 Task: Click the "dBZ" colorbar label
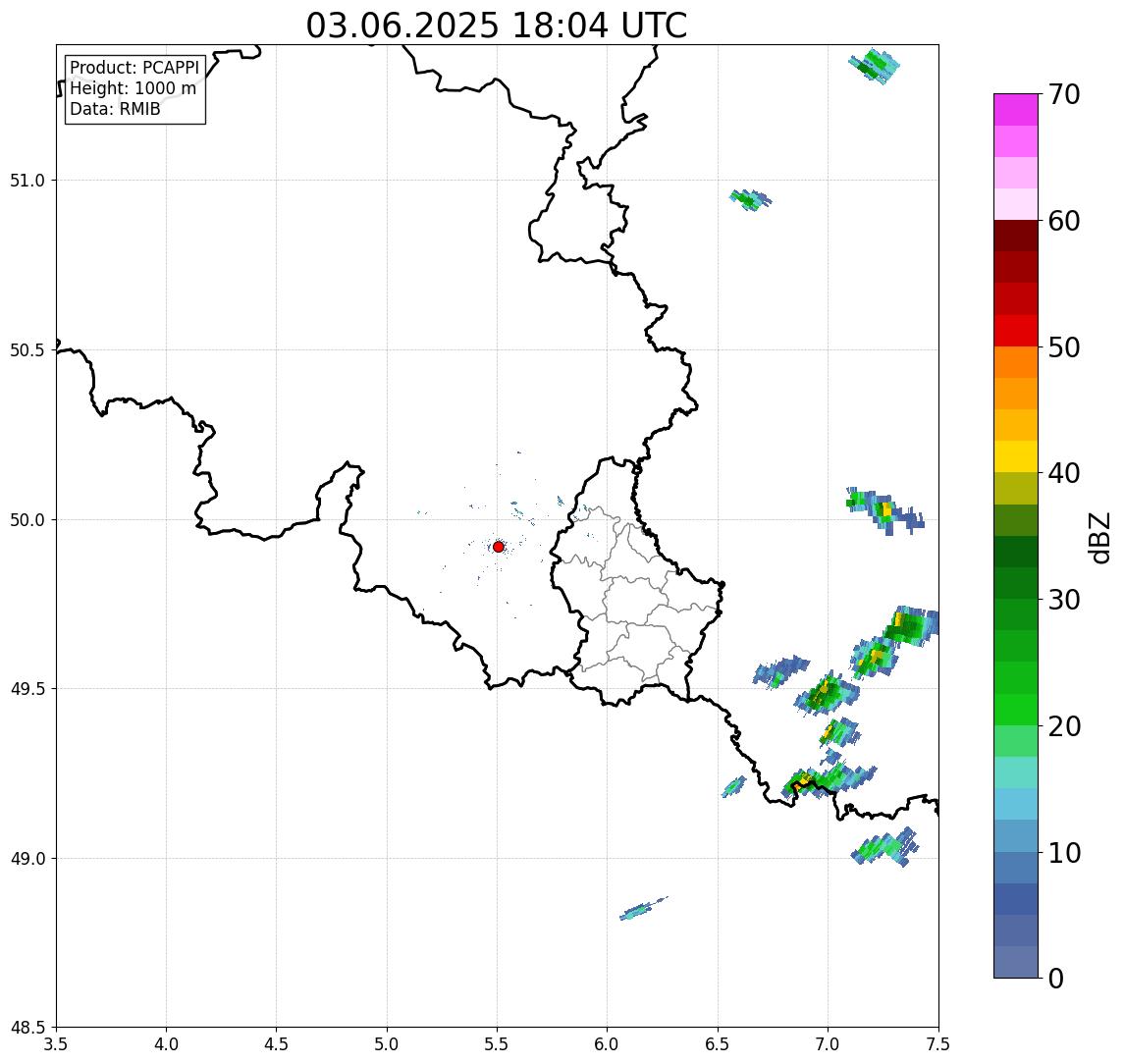[1098, 537]
